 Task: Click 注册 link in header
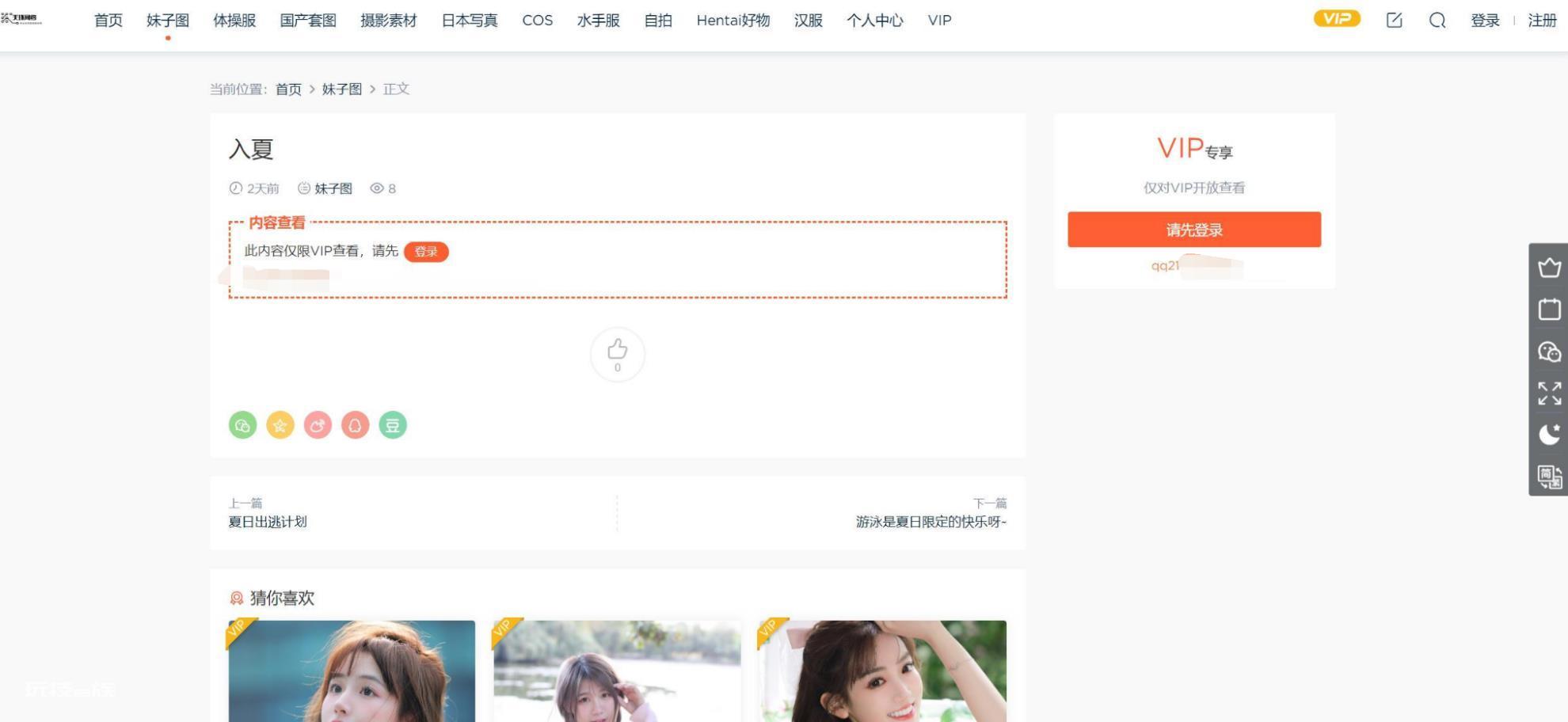tap(1543, 21)
